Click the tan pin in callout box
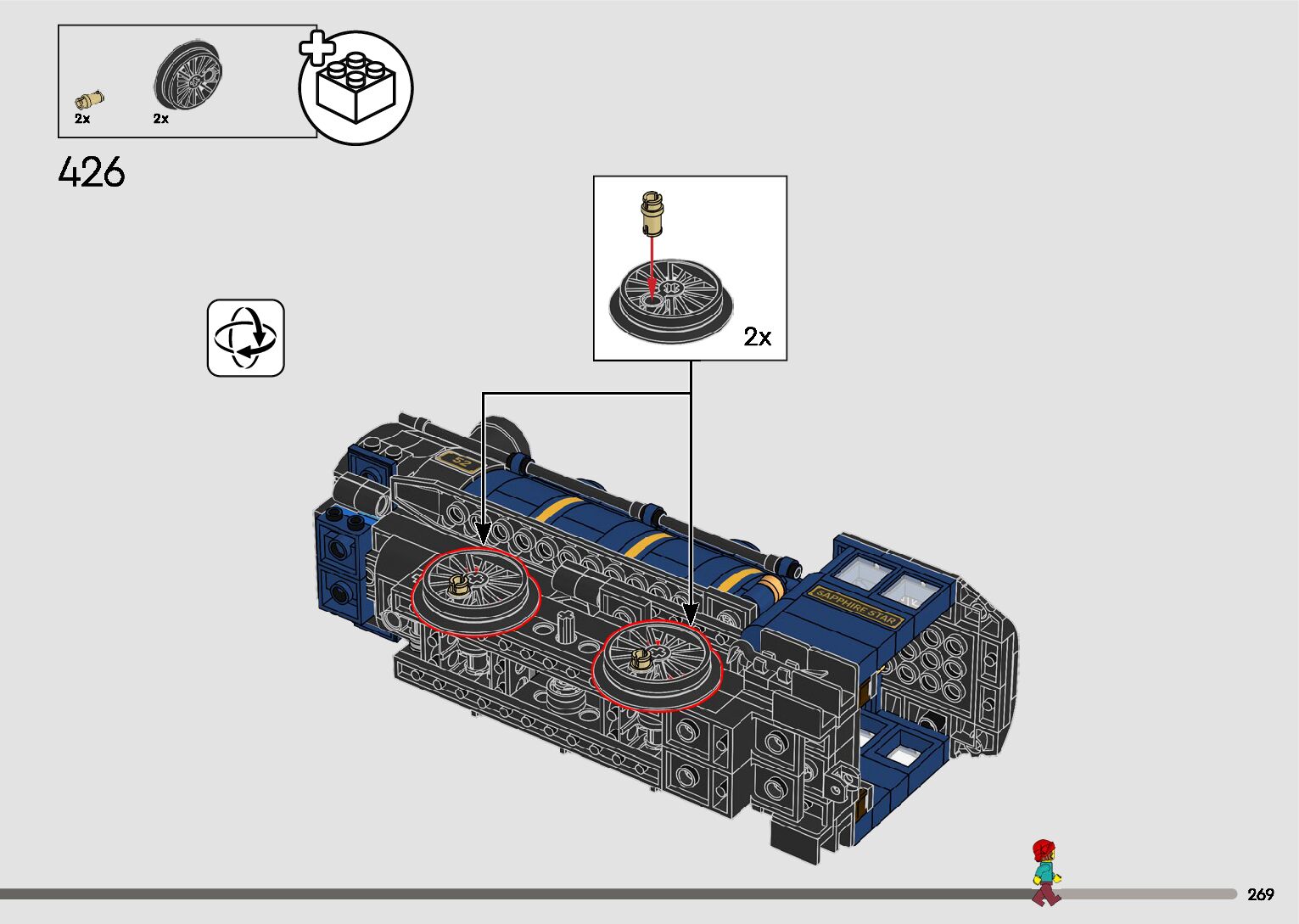The width and height of the screenshot is (1299, 924). 652,212
